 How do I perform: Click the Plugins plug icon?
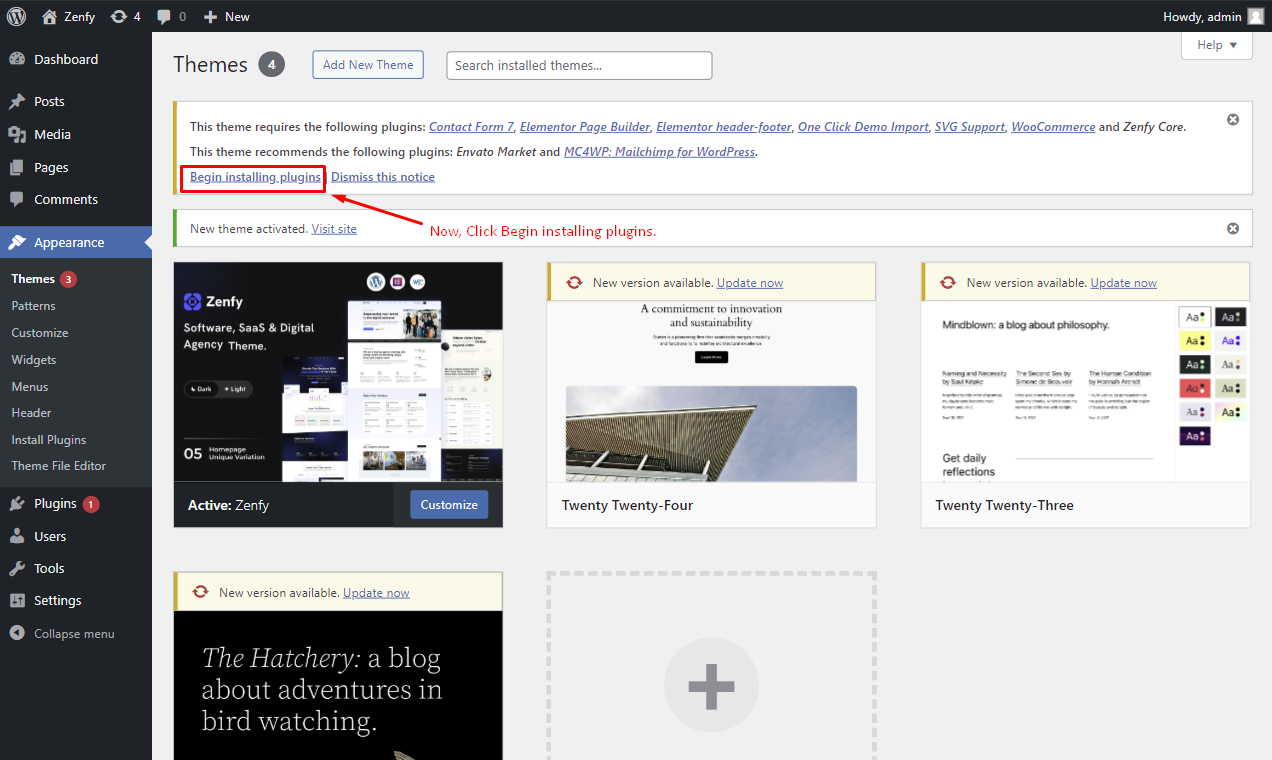point(17,503)
